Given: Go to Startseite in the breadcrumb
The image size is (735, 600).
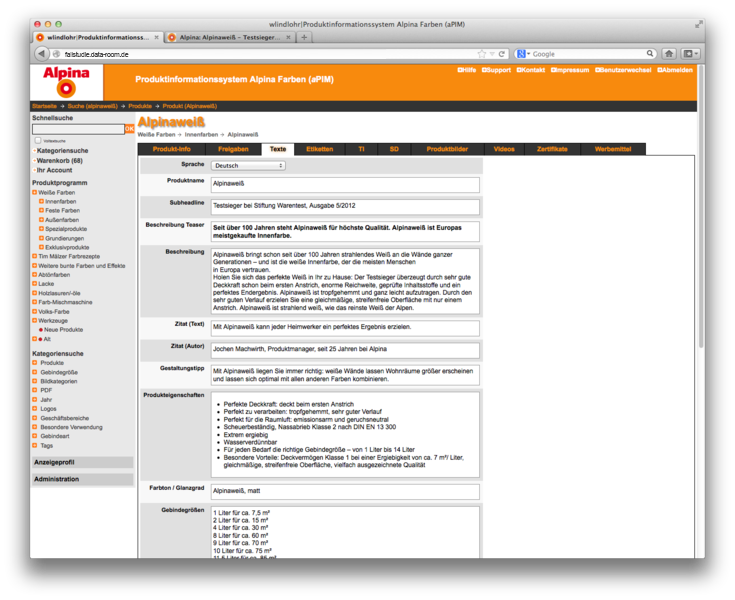Looking at the screenshot, I should pos(45,106).
